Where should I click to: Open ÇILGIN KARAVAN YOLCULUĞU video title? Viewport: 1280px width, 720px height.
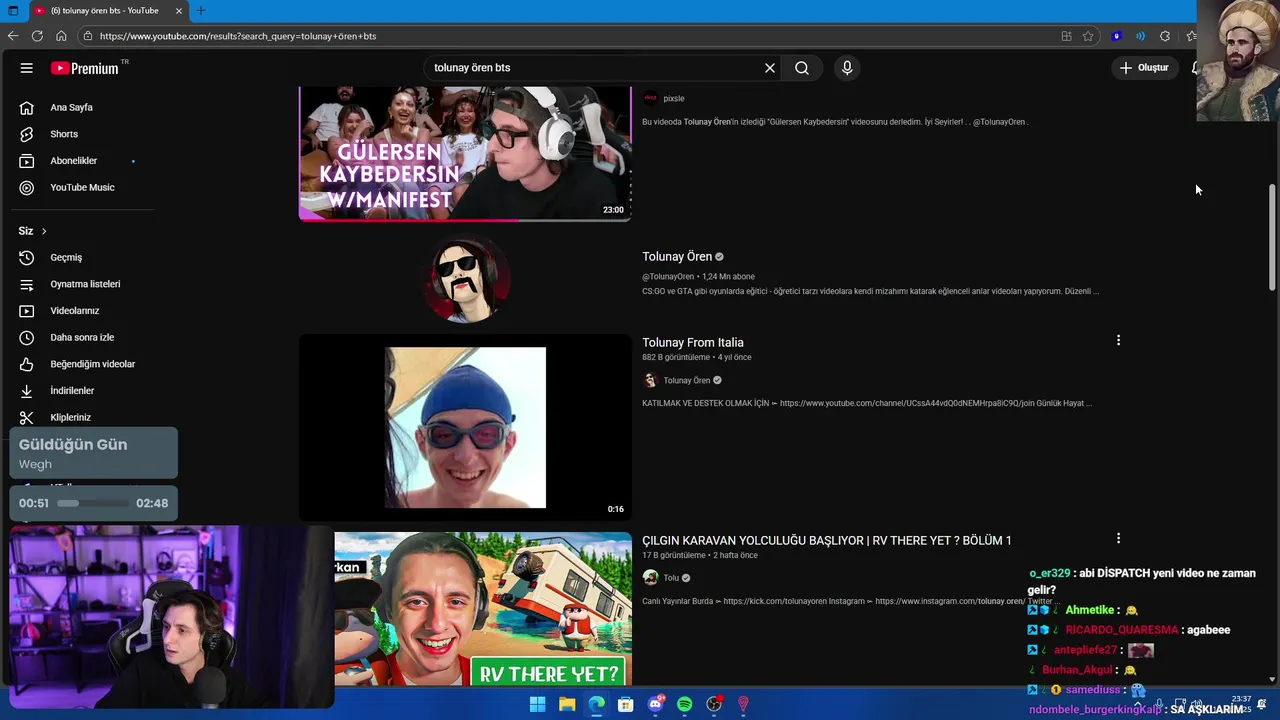pos(827,541)
